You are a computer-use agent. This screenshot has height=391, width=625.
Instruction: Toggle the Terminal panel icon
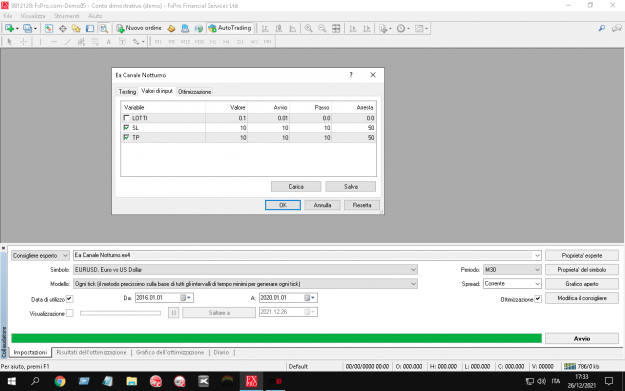(x=90, y=28)
